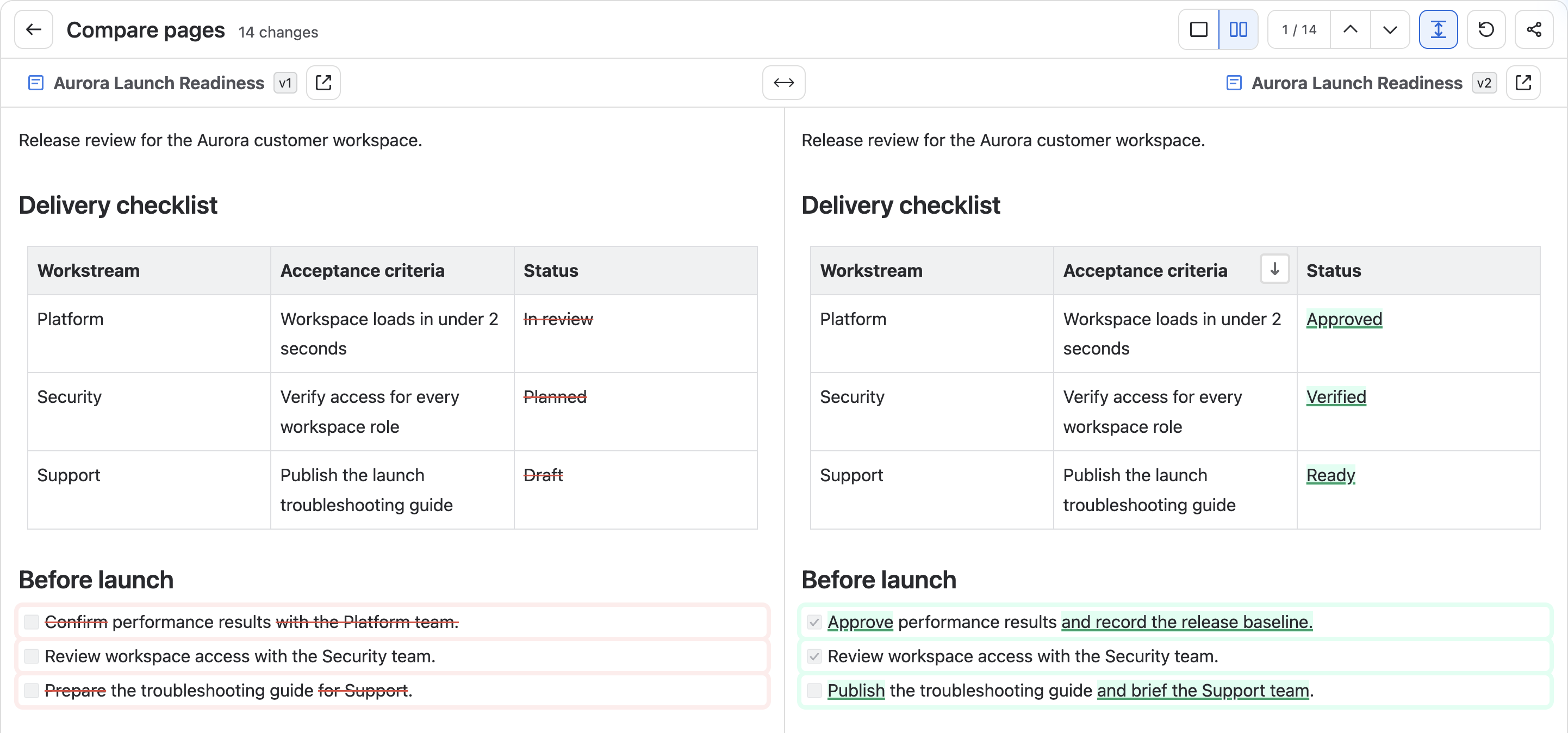Screen dimensions: 1568x733
Task: Click the removed 'Planned' status
Action: [555, 397]
